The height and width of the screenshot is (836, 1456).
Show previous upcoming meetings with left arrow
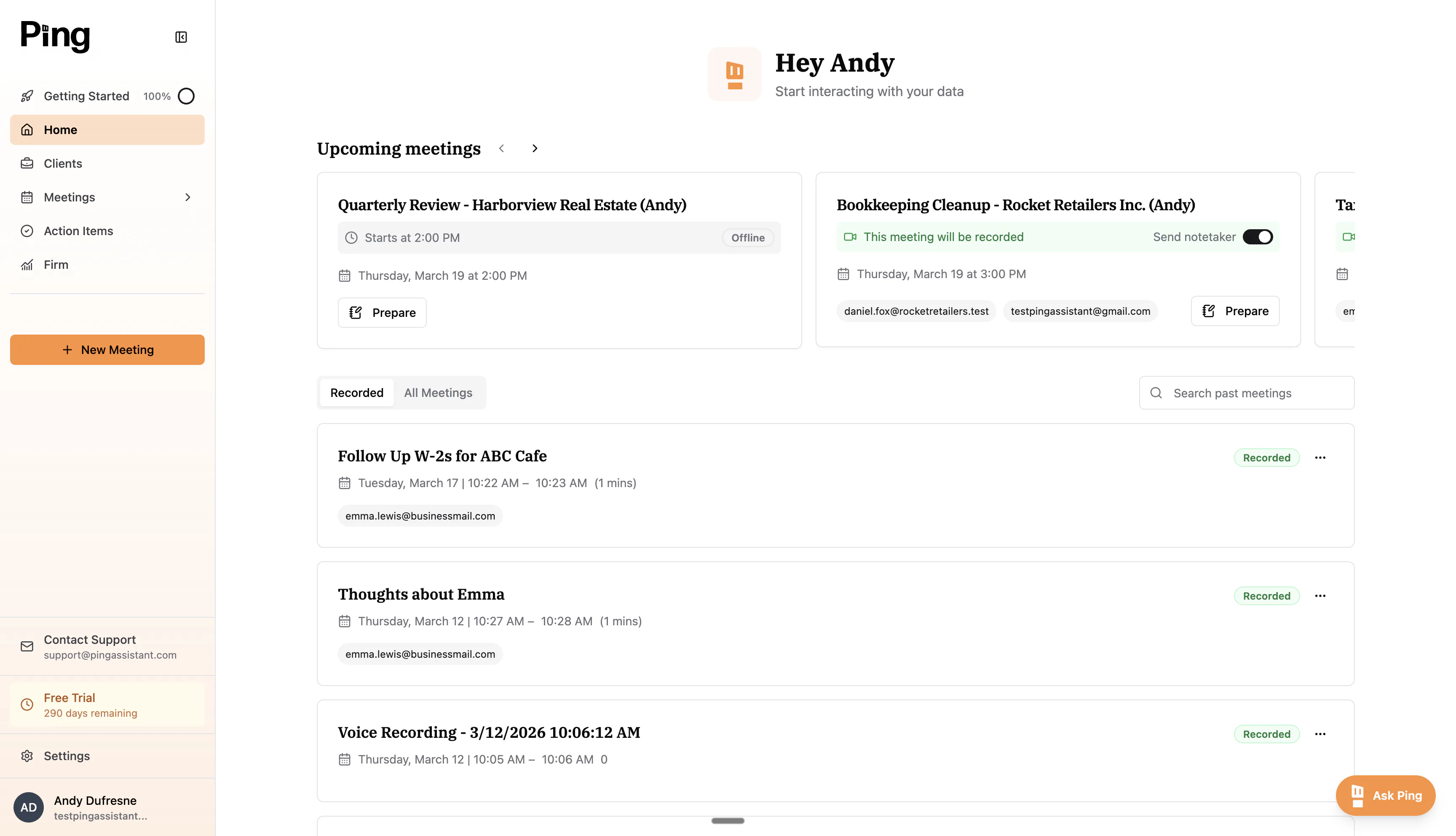pos(501,148)
